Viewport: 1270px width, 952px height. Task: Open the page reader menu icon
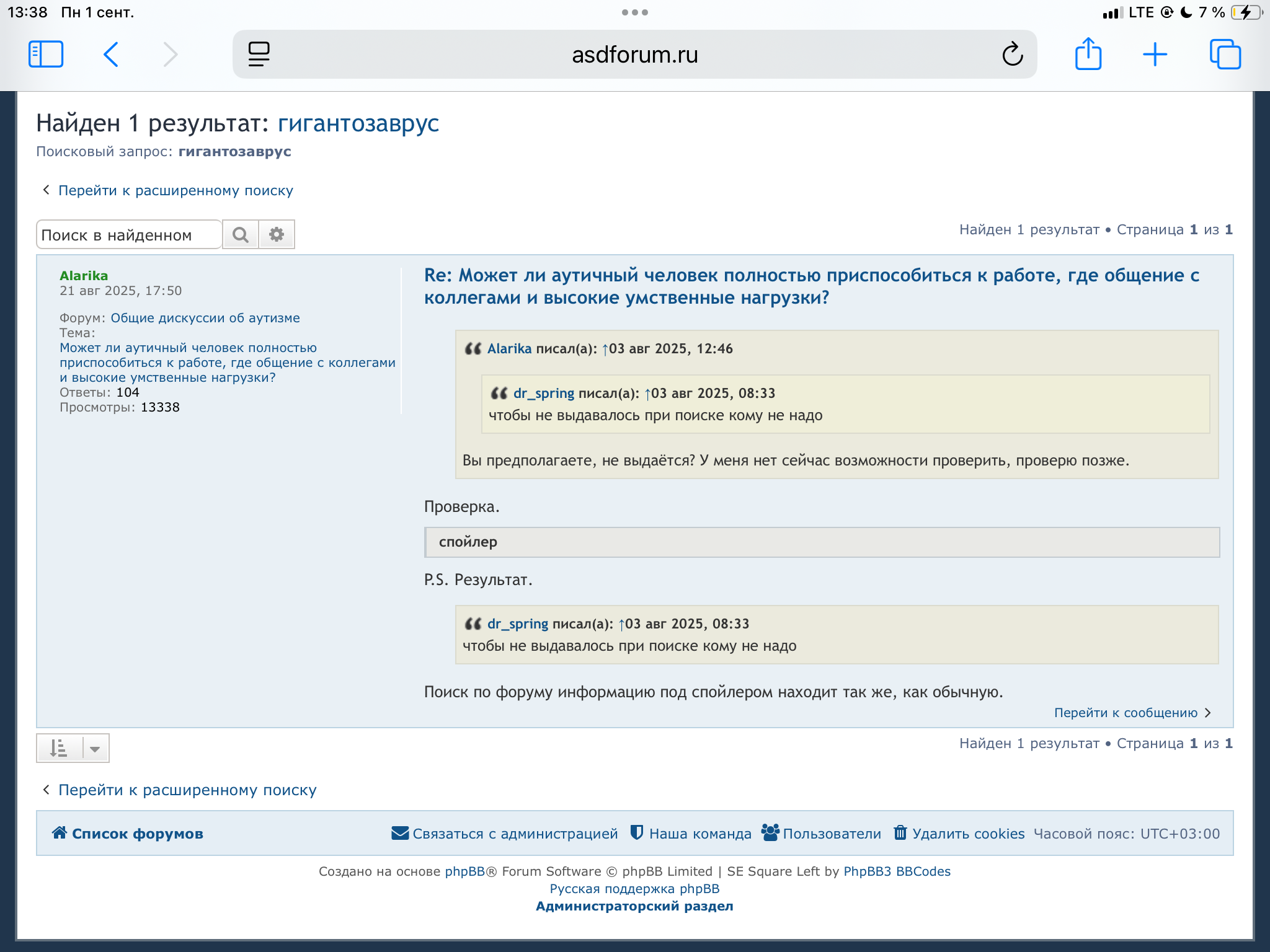(259, 55)
